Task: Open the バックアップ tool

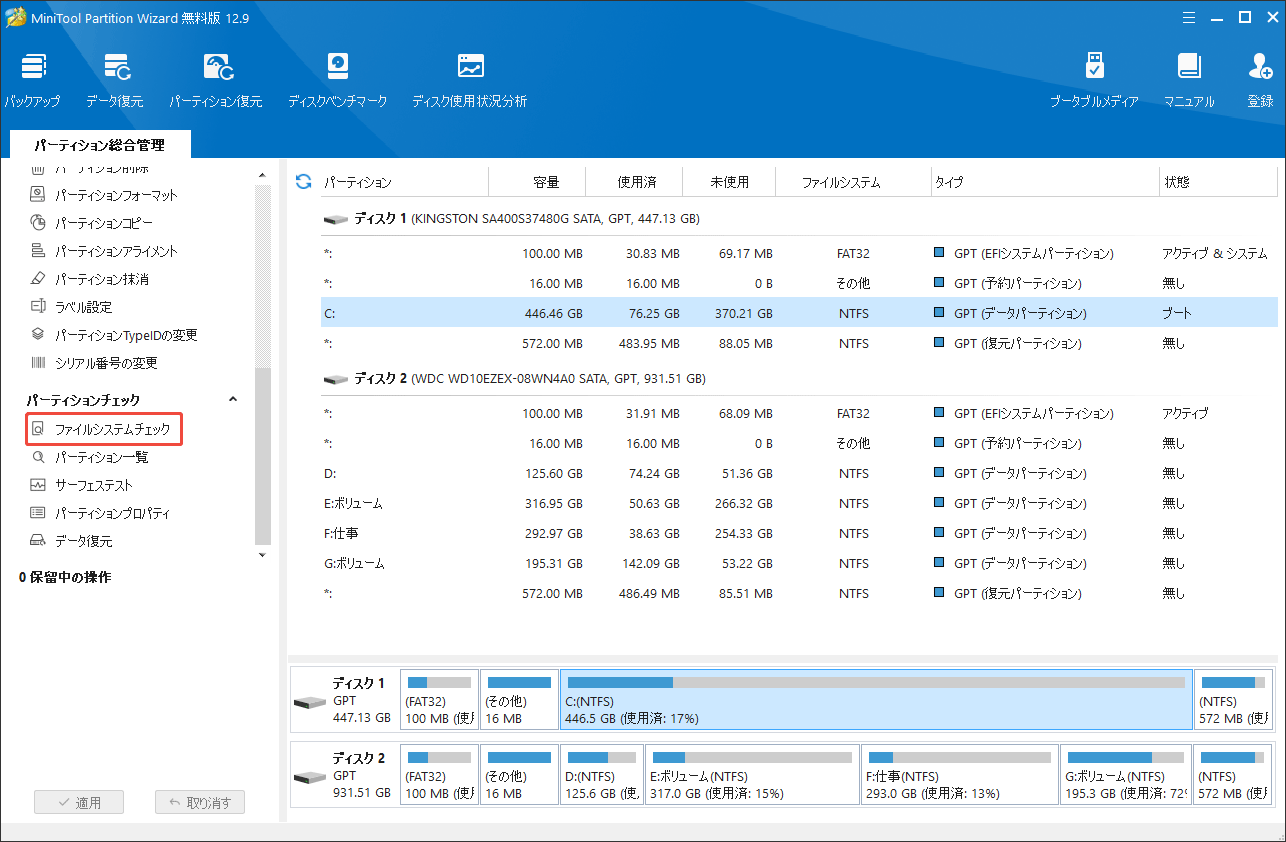Action: 31,80
